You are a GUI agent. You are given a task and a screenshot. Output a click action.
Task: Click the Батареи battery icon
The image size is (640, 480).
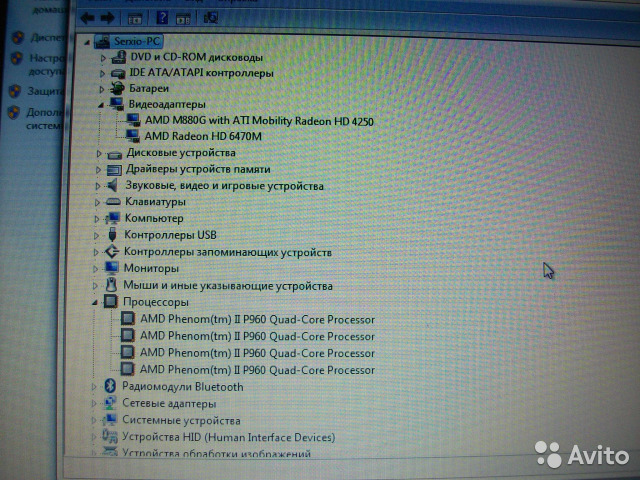[x=118, y=89]
